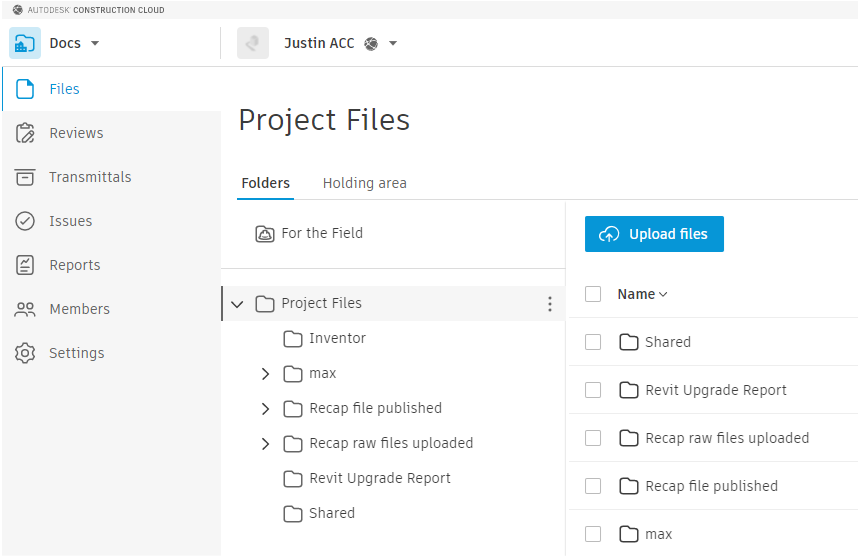Image resolution: width=861 pixels, height=558 pixels.
Task: Click the For the Field hard-hat folder icon
Action: click(265, 234)
